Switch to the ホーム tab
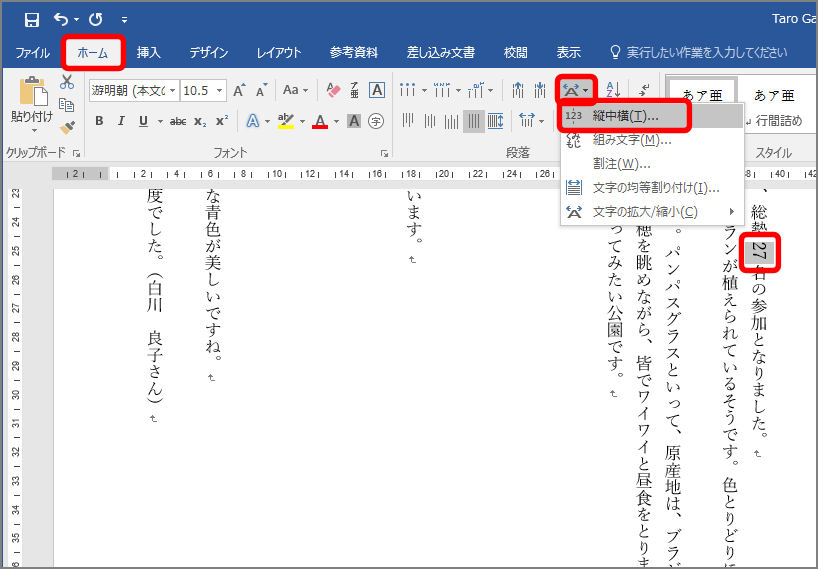 pyautogui.click(x=93, y=53)
